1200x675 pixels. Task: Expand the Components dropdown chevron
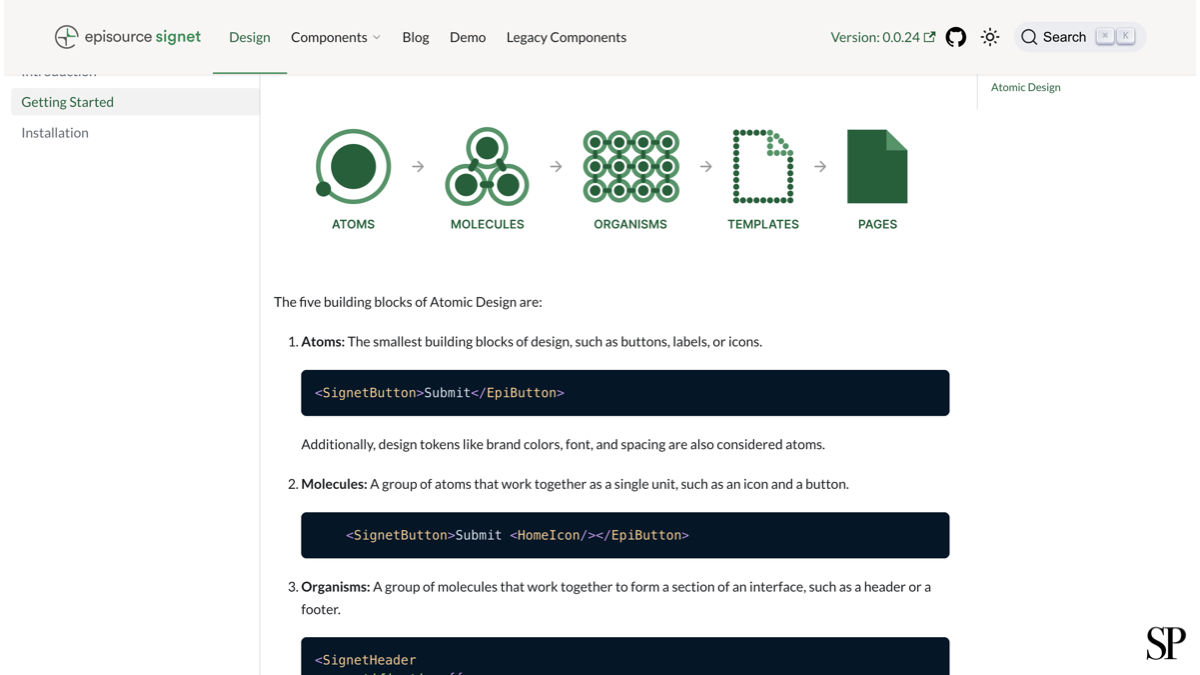pyautogui.click(x=377, y=38)
